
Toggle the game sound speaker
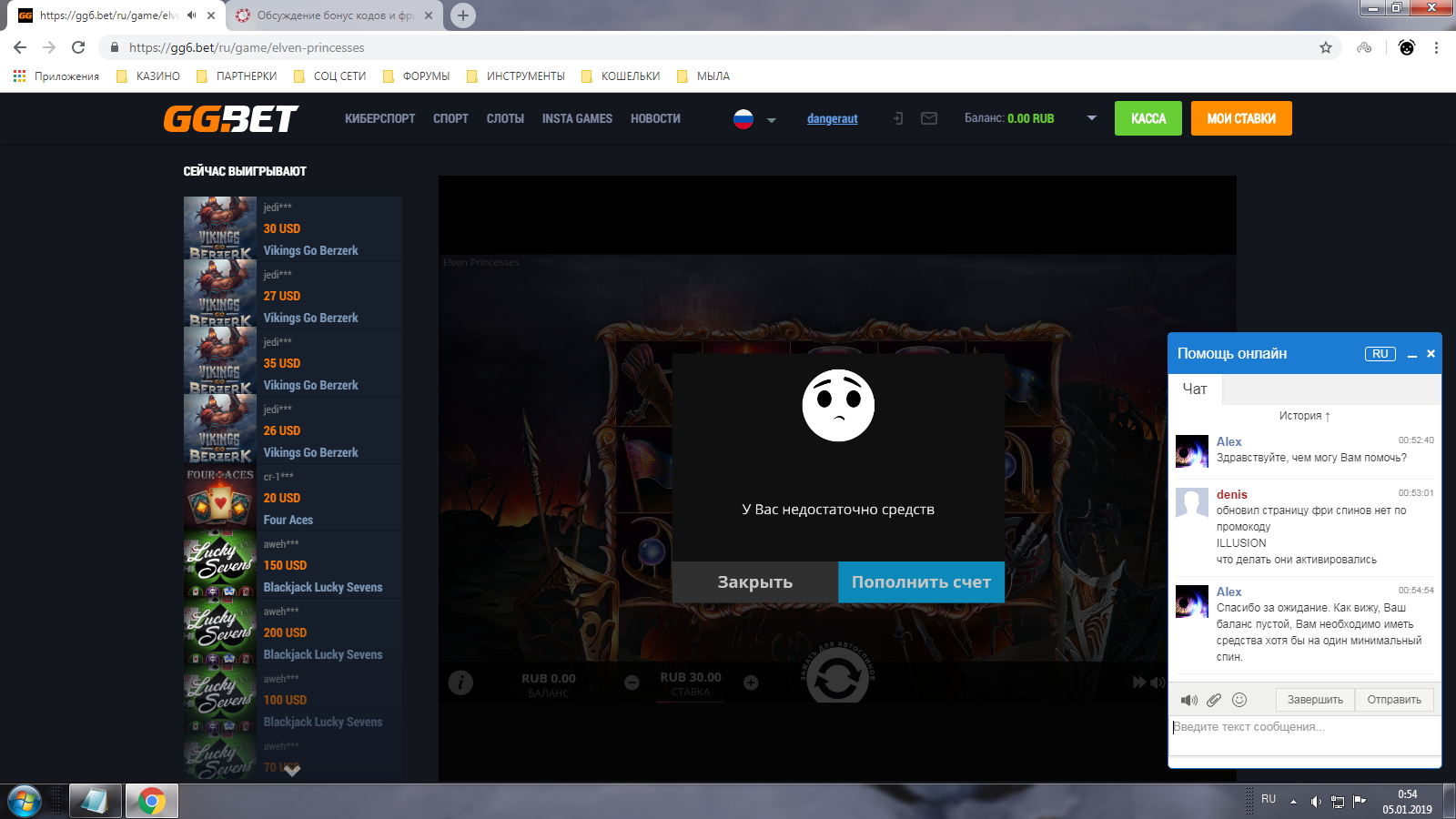pos(1157,682)
